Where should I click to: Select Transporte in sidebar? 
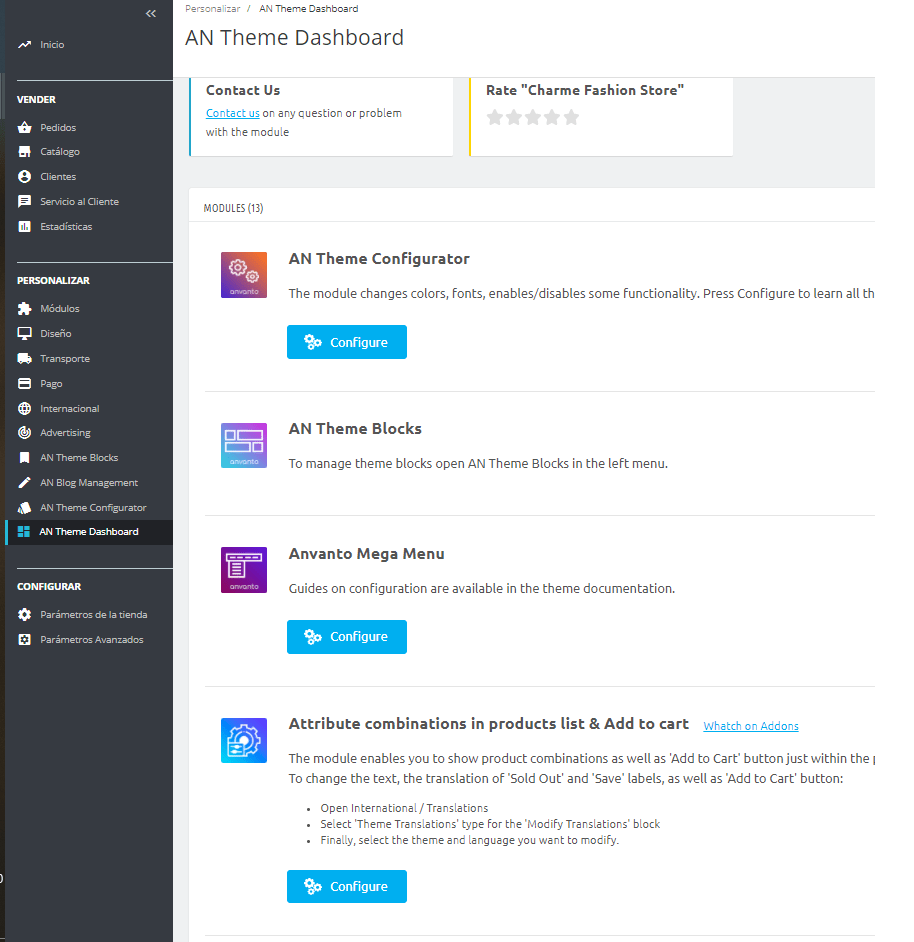tap(65, 359)
